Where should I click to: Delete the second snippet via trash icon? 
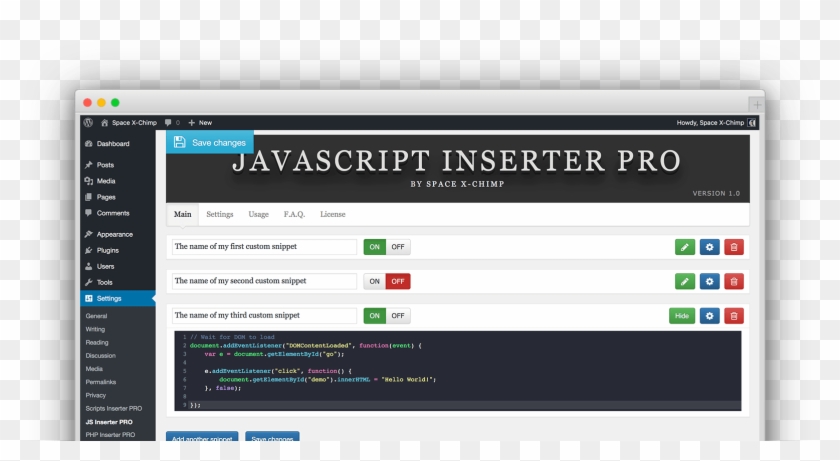coord(734,281)
